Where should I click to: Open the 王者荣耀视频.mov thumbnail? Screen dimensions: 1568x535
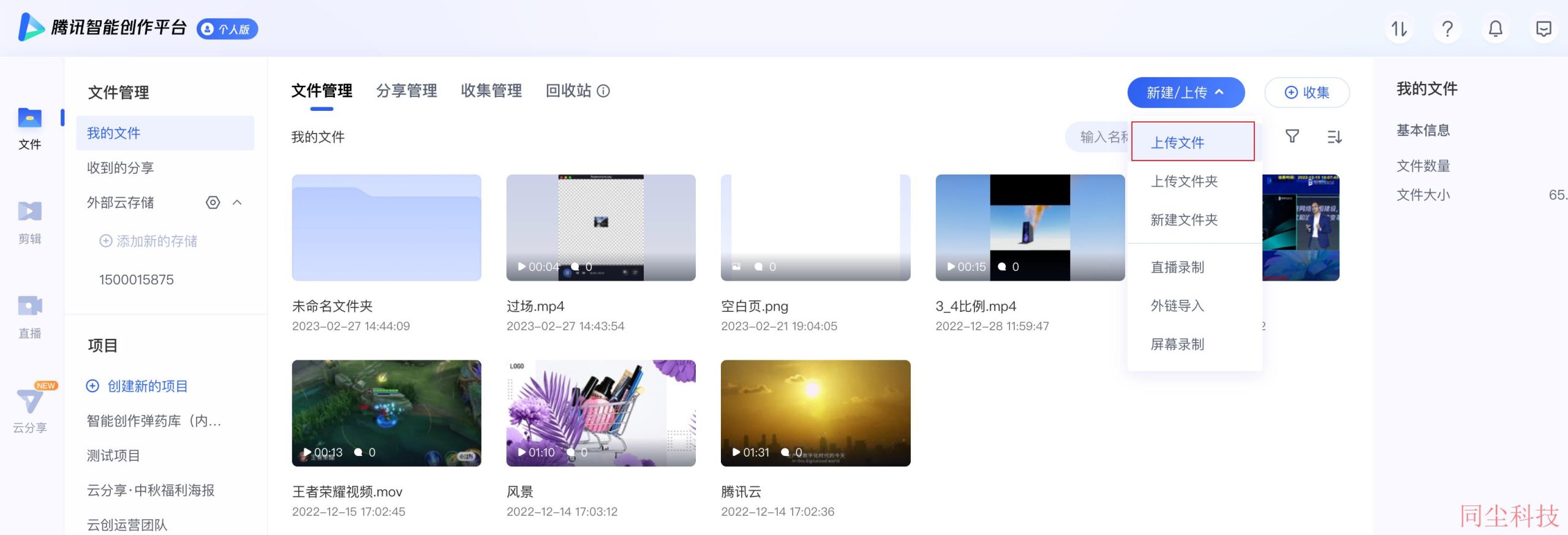click(386, 413)
